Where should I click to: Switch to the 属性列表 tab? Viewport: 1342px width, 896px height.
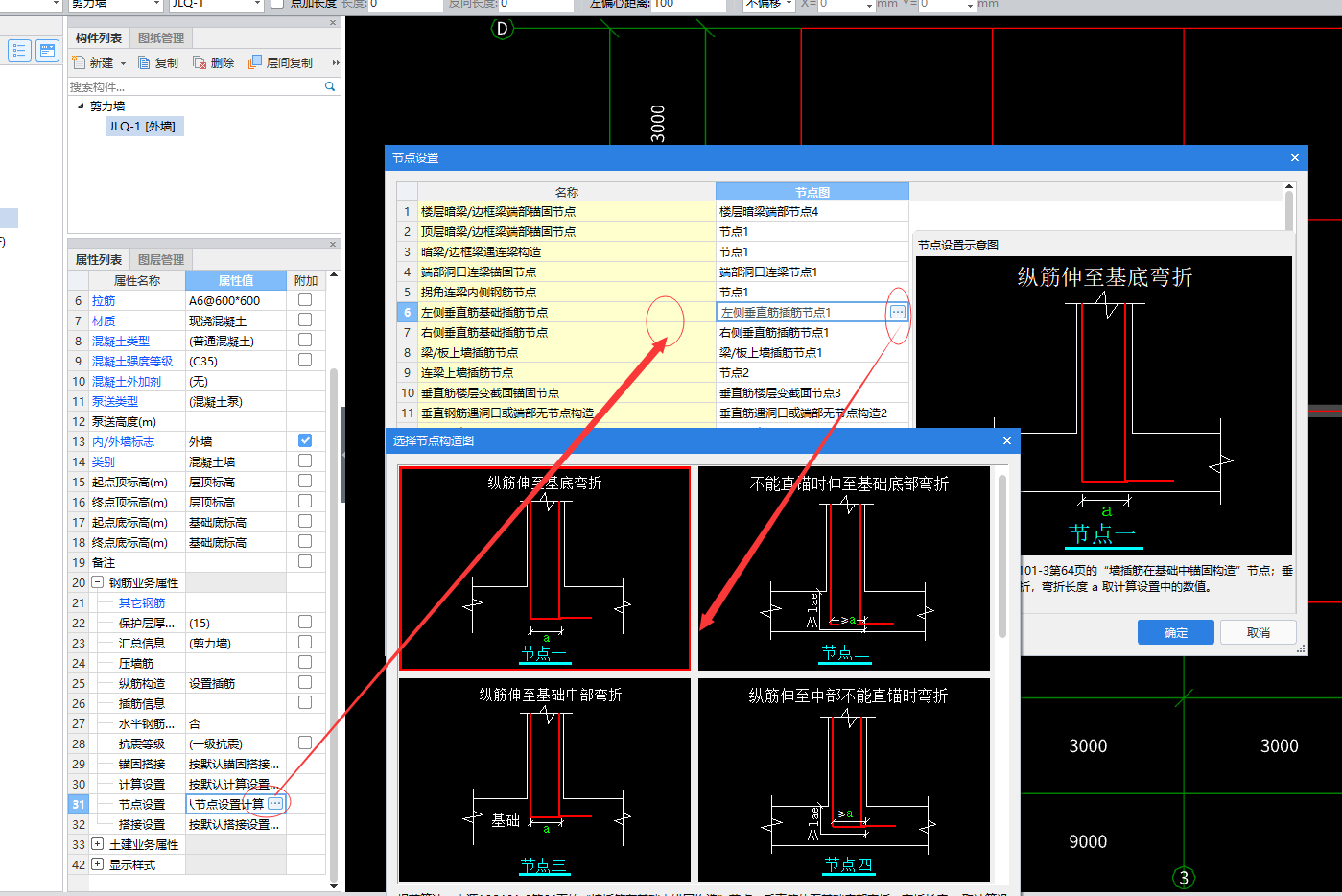pos(99,260)
